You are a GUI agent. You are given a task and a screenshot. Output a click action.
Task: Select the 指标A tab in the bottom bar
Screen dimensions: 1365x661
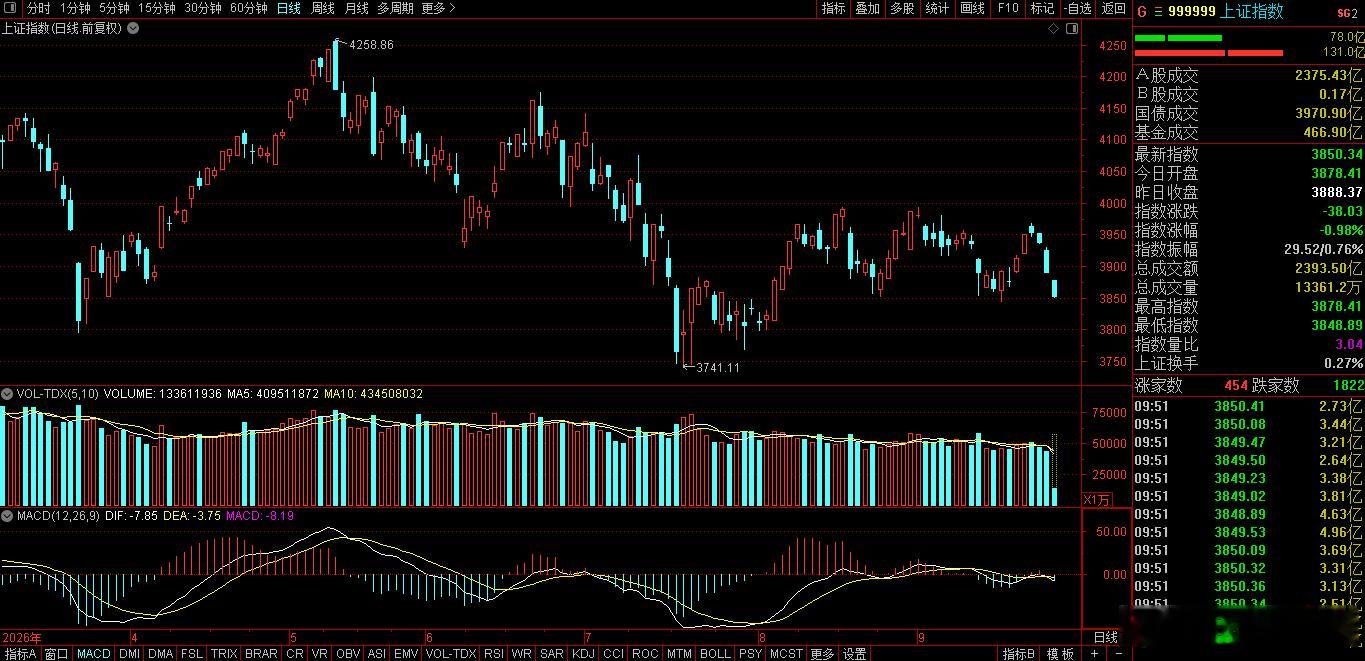click(20, 654)
